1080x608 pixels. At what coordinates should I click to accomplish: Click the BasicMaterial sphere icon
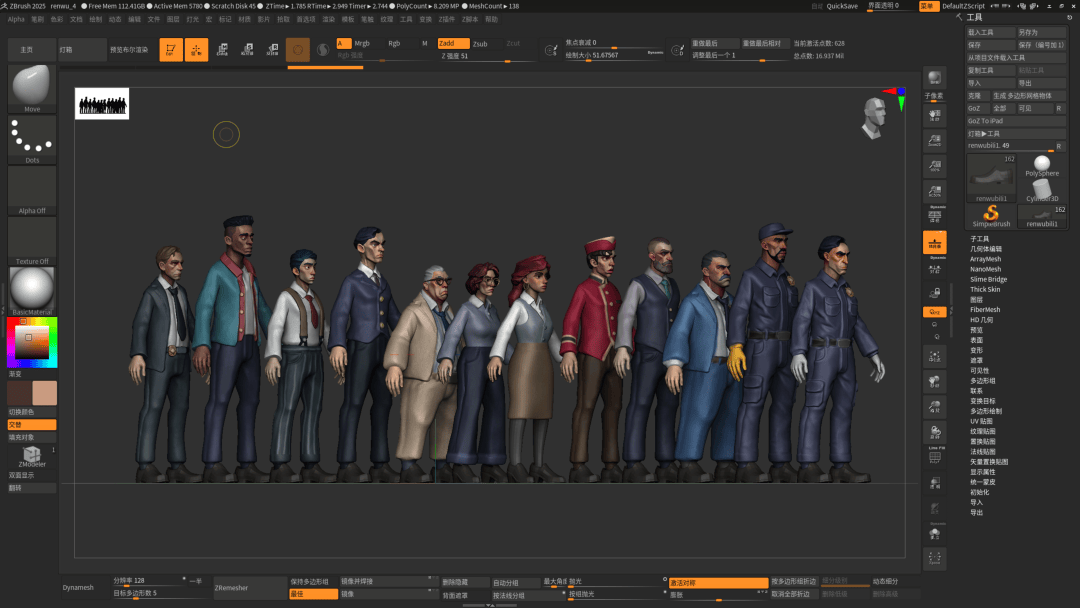point(32,291)
